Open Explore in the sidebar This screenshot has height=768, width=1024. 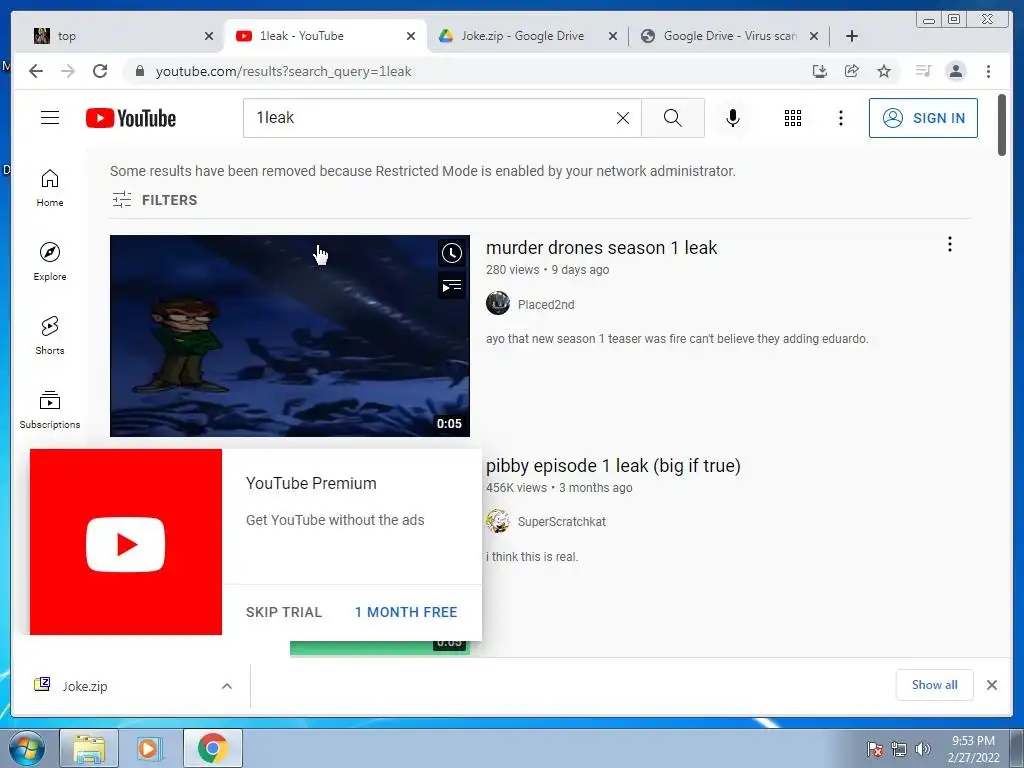click(x=50, y=262)
